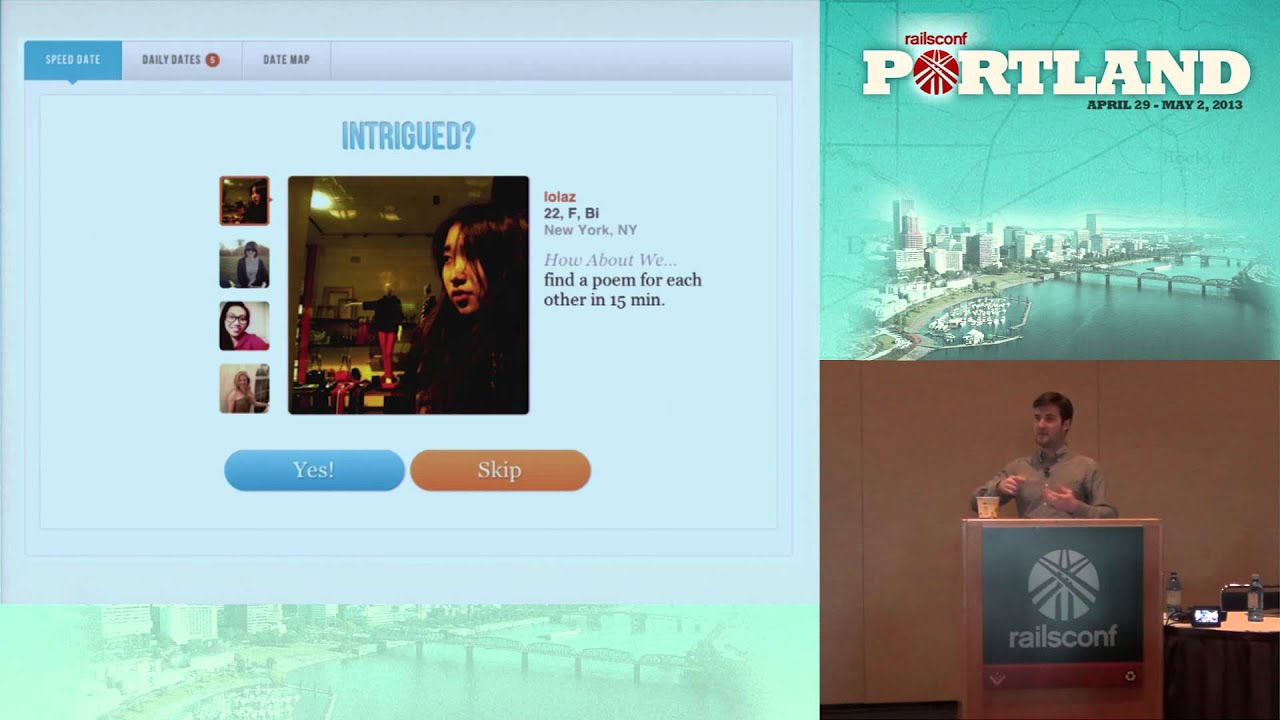Screen dimensions: 1280x720
Task: Click the Daily Dates notification badge
Action: tap(212, 60)
